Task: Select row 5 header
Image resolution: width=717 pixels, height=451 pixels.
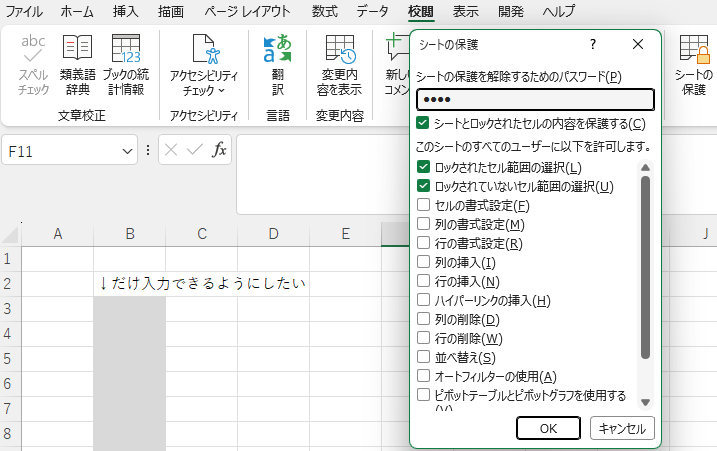Action: (10, 359)
